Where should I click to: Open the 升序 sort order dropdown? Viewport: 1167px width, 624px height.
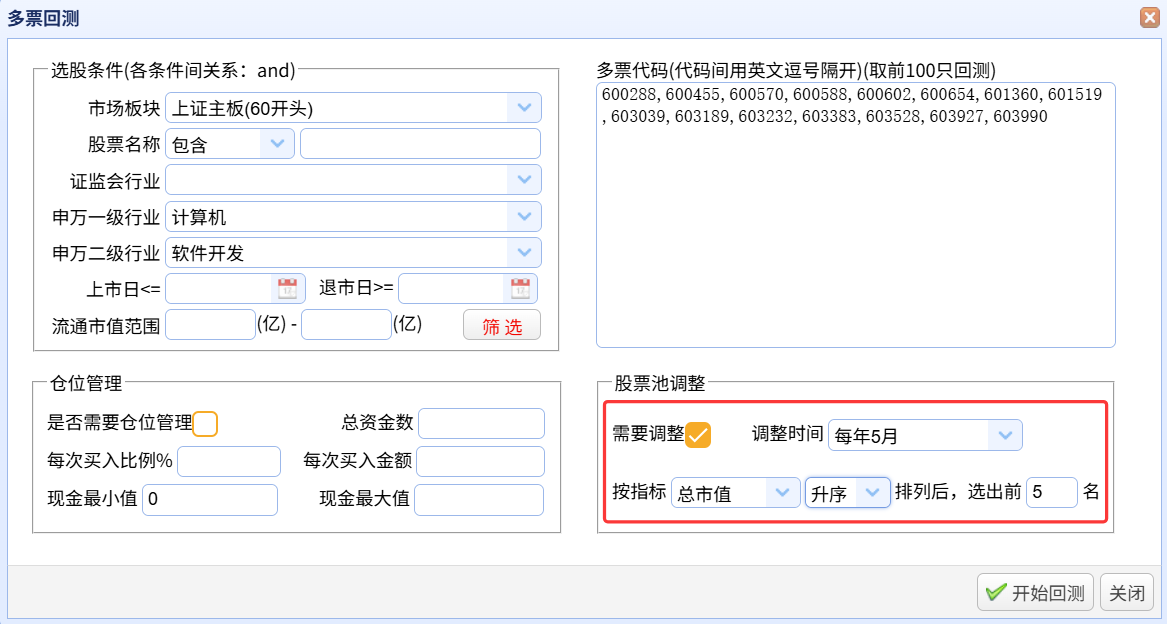coord(848,493)
